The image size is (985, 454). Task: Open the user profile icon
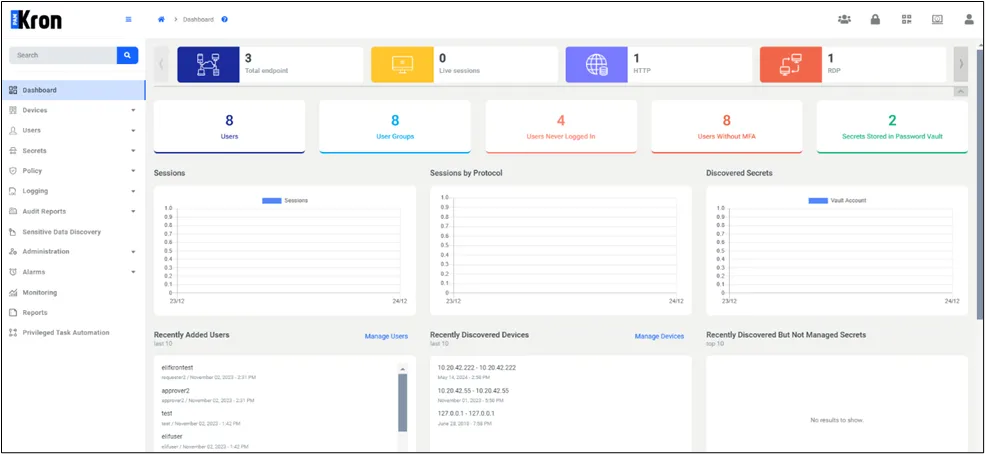969,19
